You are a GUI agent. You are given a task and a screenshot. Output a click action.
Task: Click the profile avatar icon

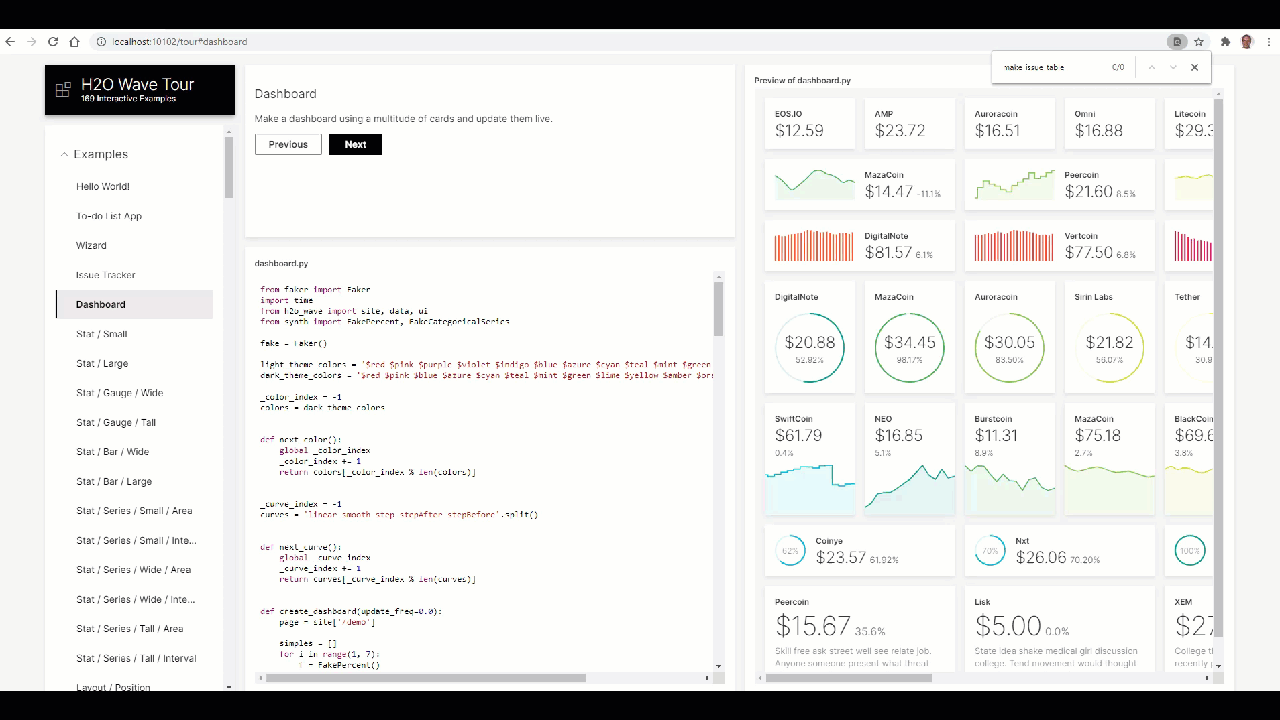[1245, 41]
